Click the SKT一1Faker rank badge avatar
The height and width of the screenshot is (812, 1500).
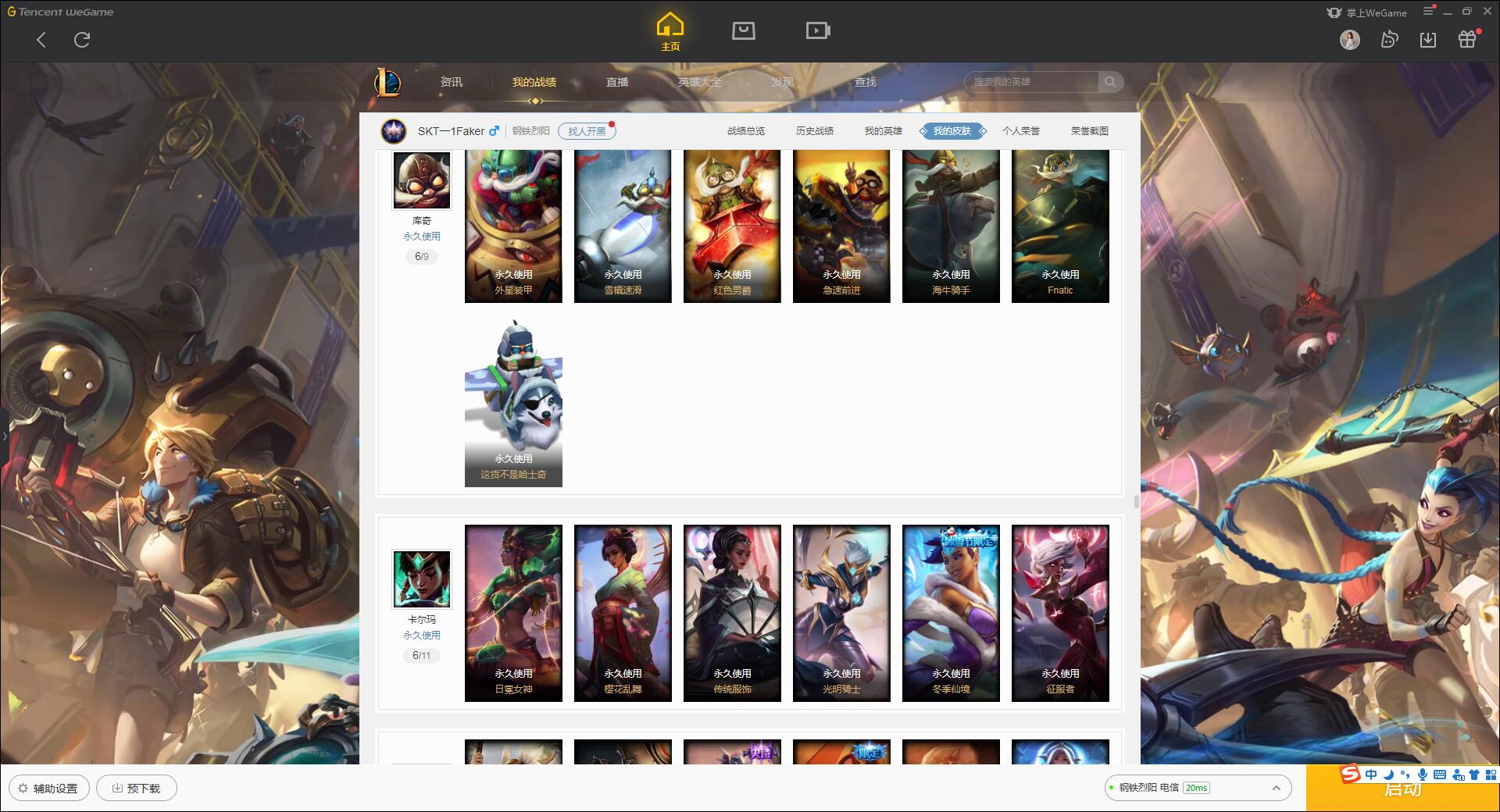(394, 131)
